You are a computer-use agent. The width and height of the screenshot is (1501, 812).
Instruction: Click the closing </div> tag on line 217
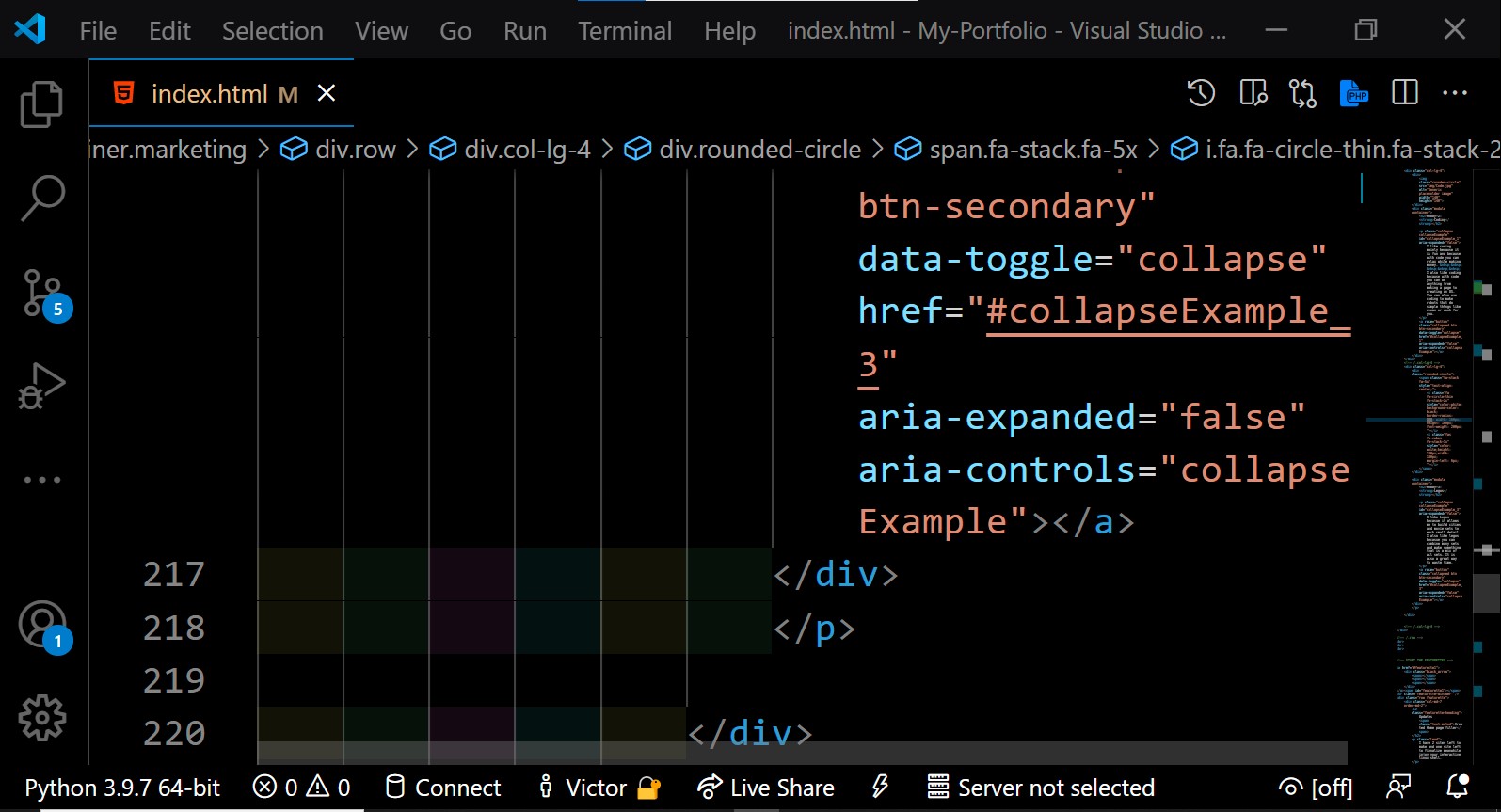(x=836, y=574)
